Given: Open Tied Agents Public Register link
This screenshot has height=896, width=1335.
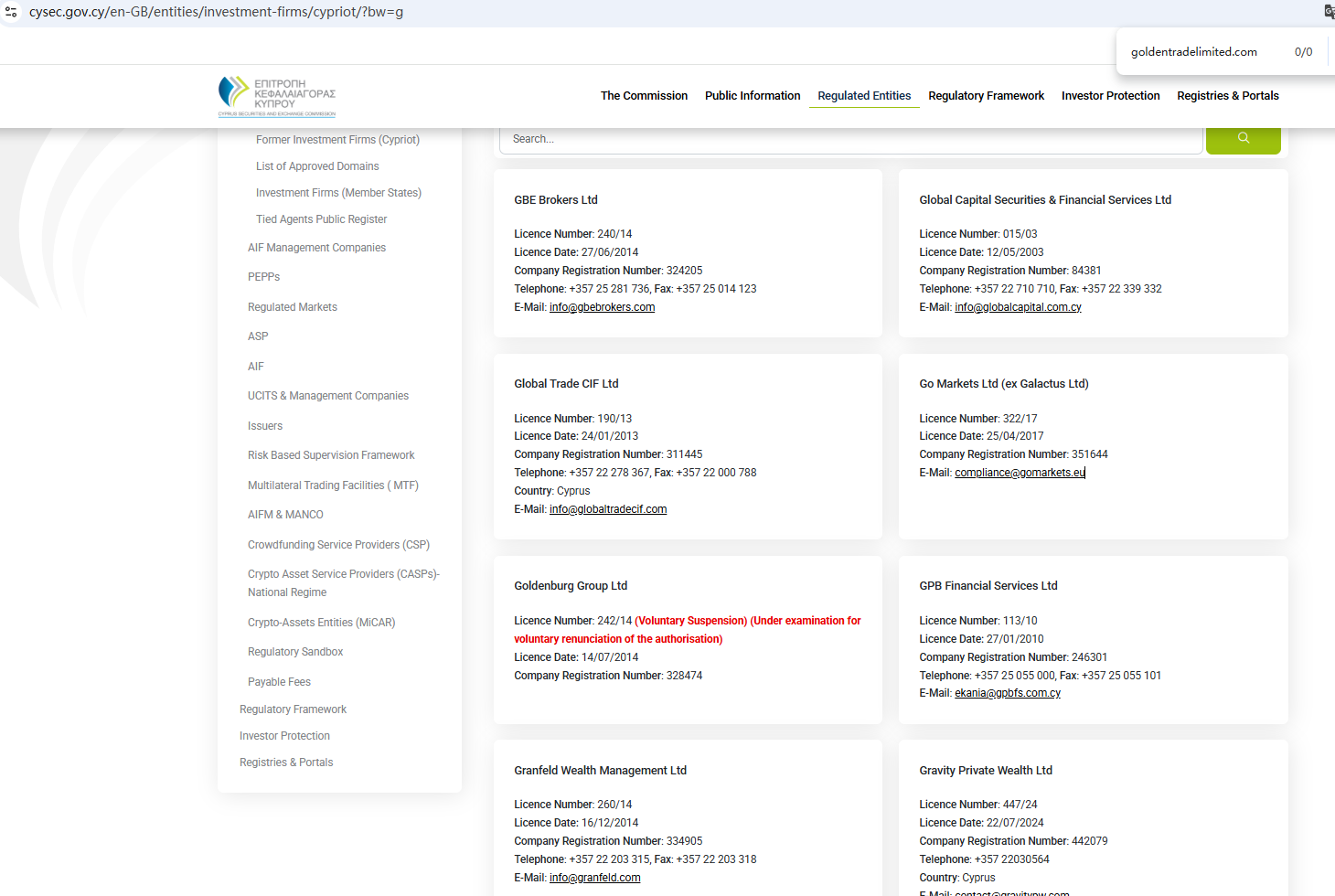Looking at the screenshot, I should [x=321, y=219].
